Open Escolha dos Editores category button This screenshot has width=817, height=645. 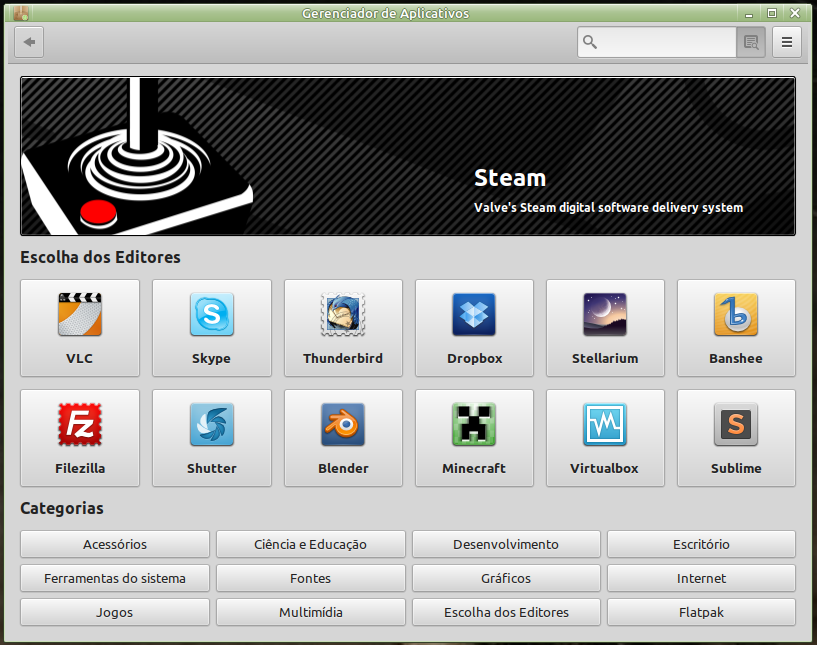(x=506, y=612)
